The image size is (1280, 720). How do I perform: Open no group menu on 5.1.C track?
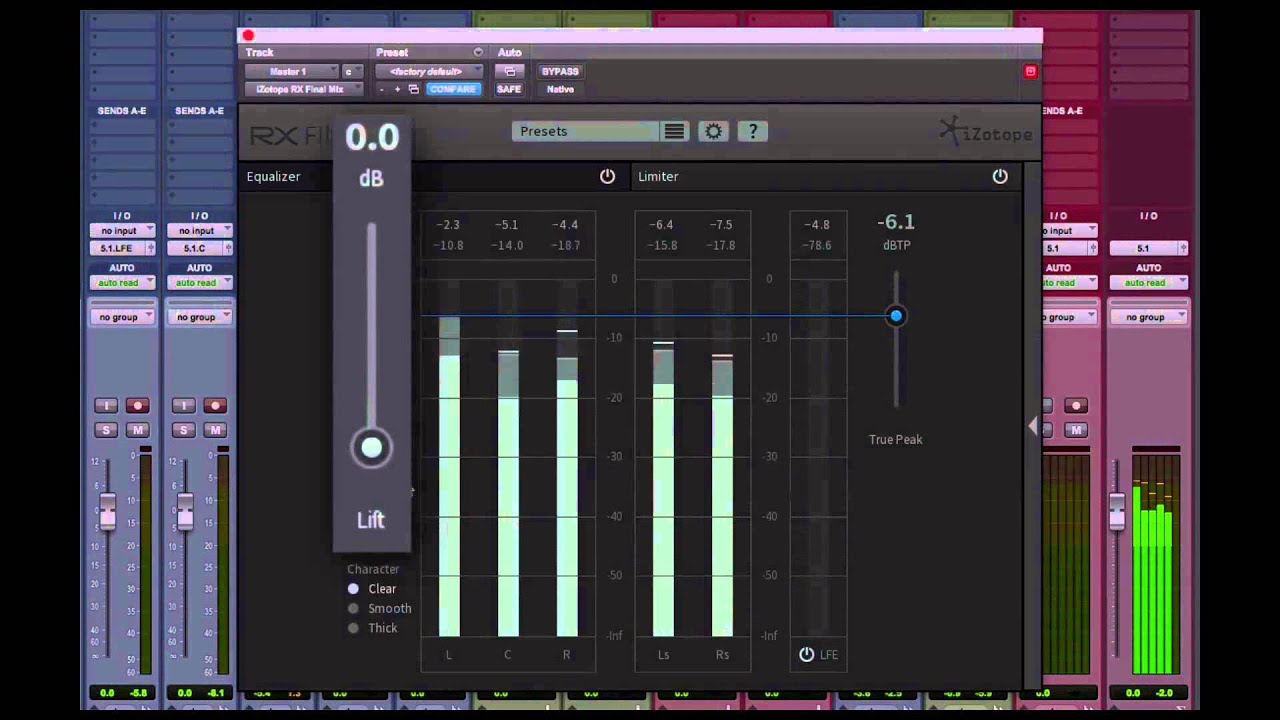point(200,317)
